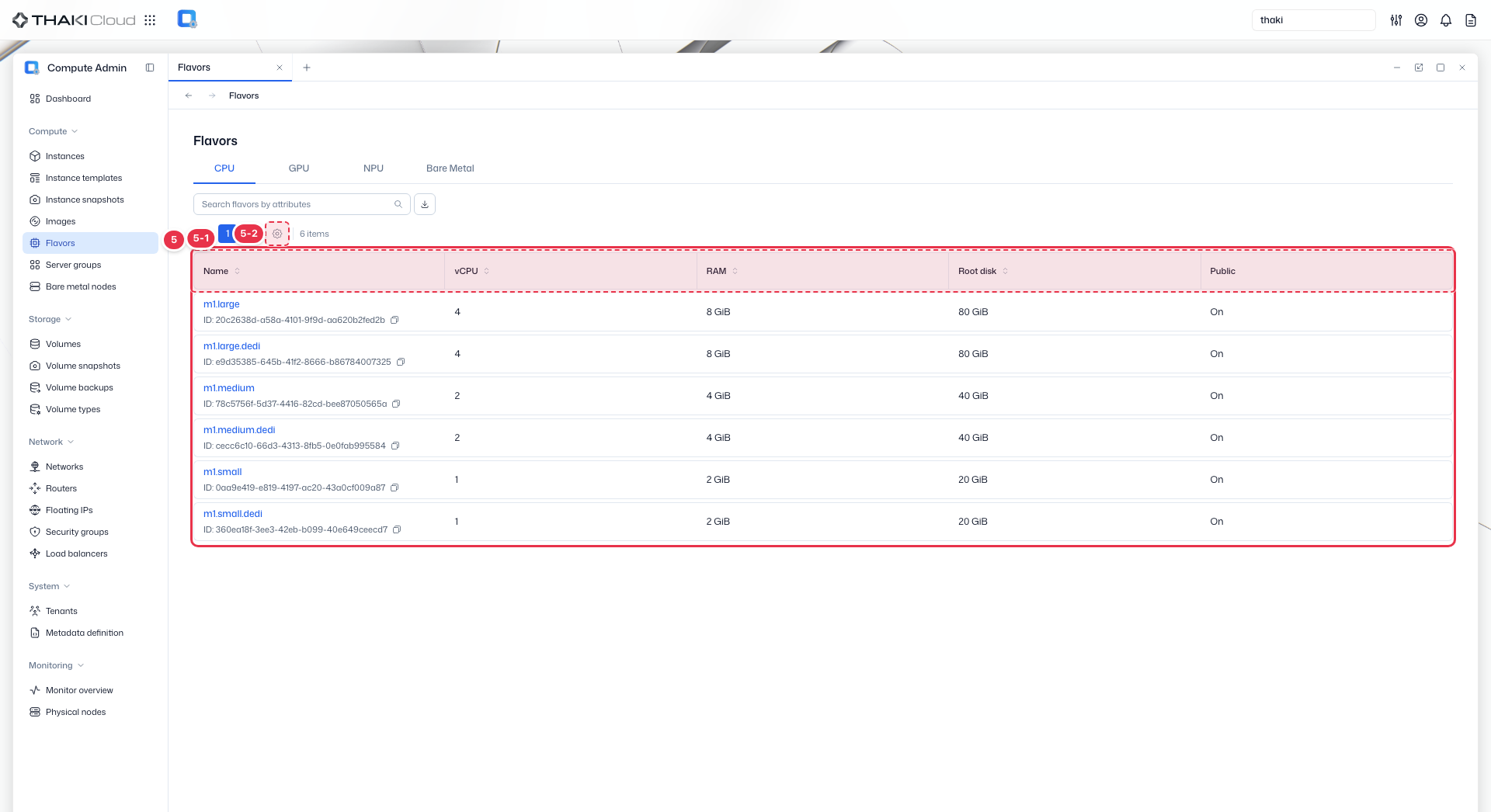
Task: Collapse the Network section
Action: (51, 442)
